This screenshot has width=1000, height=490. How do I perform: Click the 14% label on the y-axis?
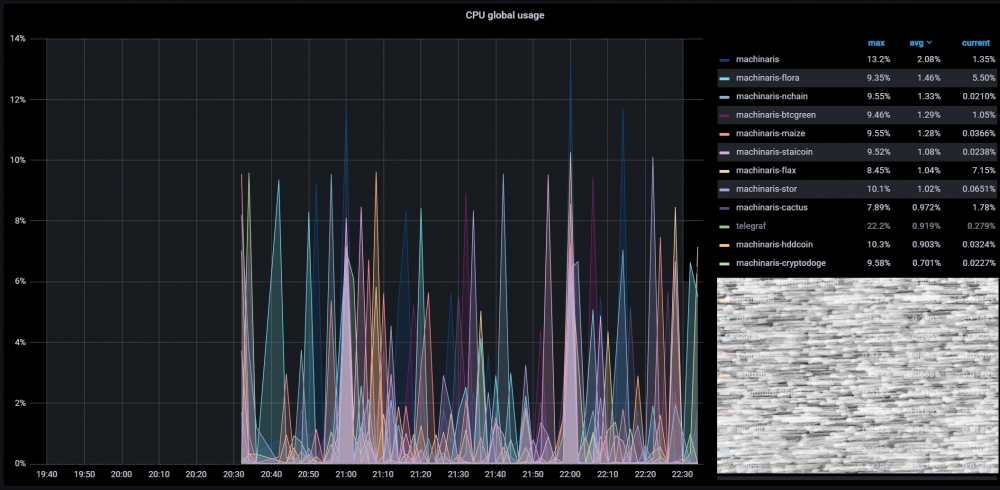tap(18, 39)
